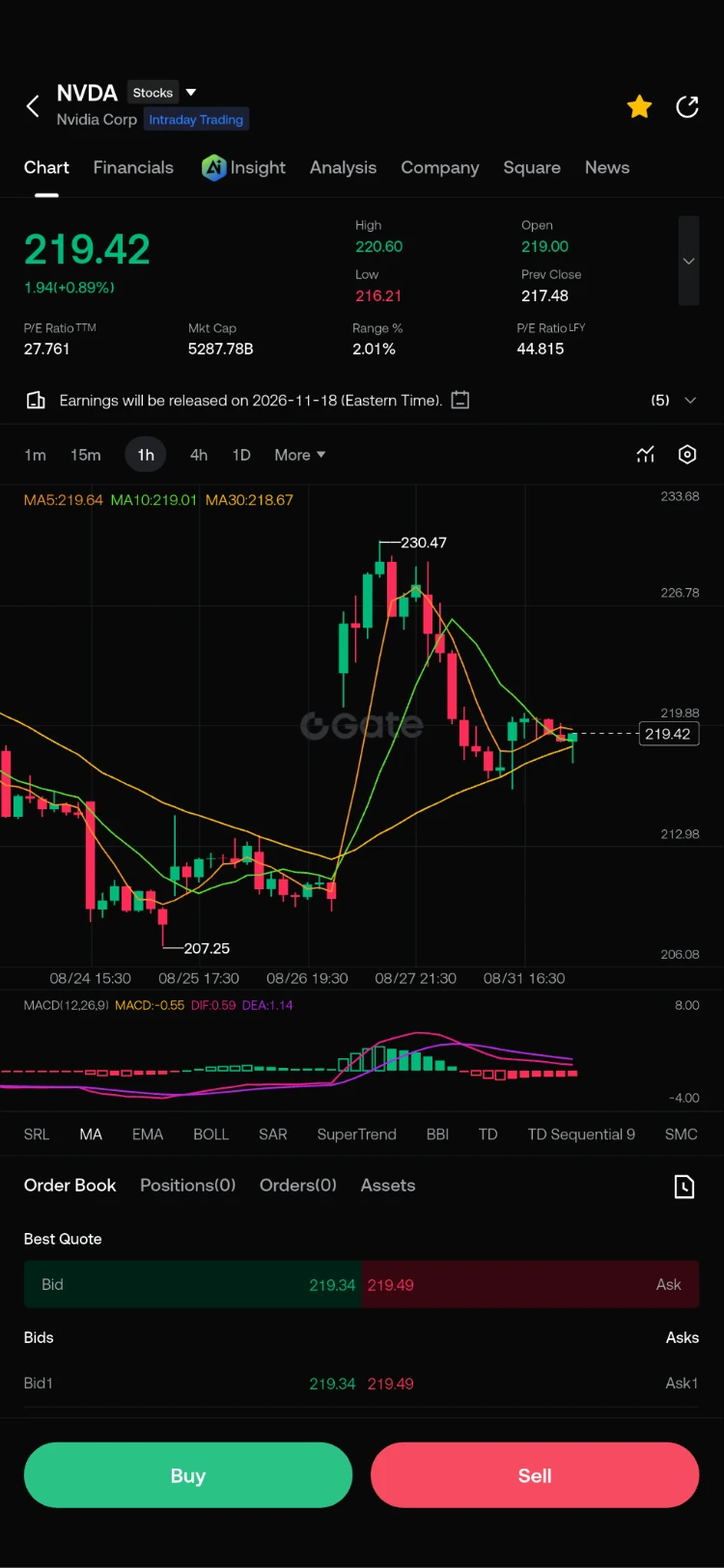Tap the share icon

tap(687, 107)
